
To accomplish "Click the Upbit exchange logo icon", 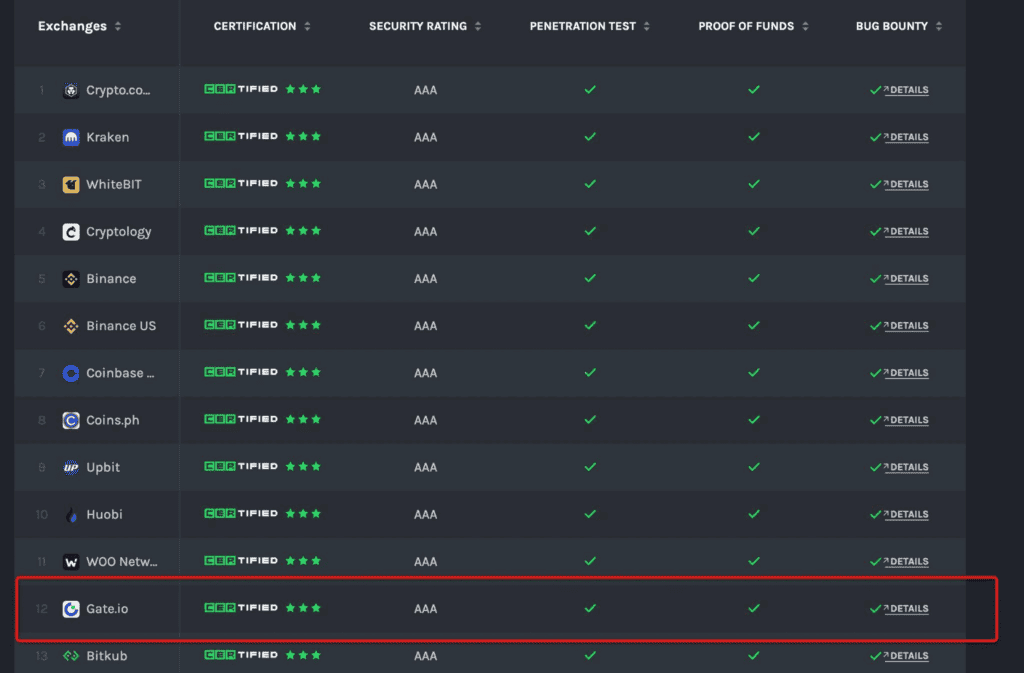I will point(71,467).
